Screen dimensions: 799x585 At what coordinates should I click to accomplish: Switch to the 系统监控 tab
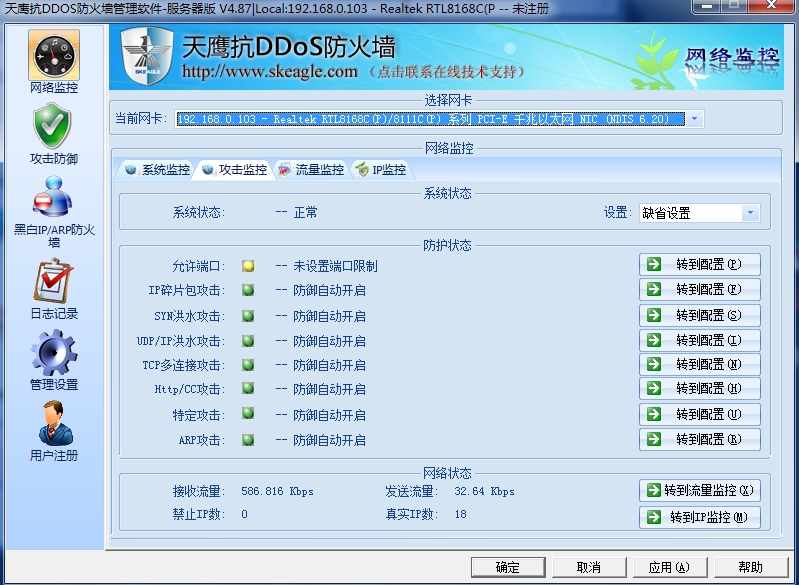[157, 170]
